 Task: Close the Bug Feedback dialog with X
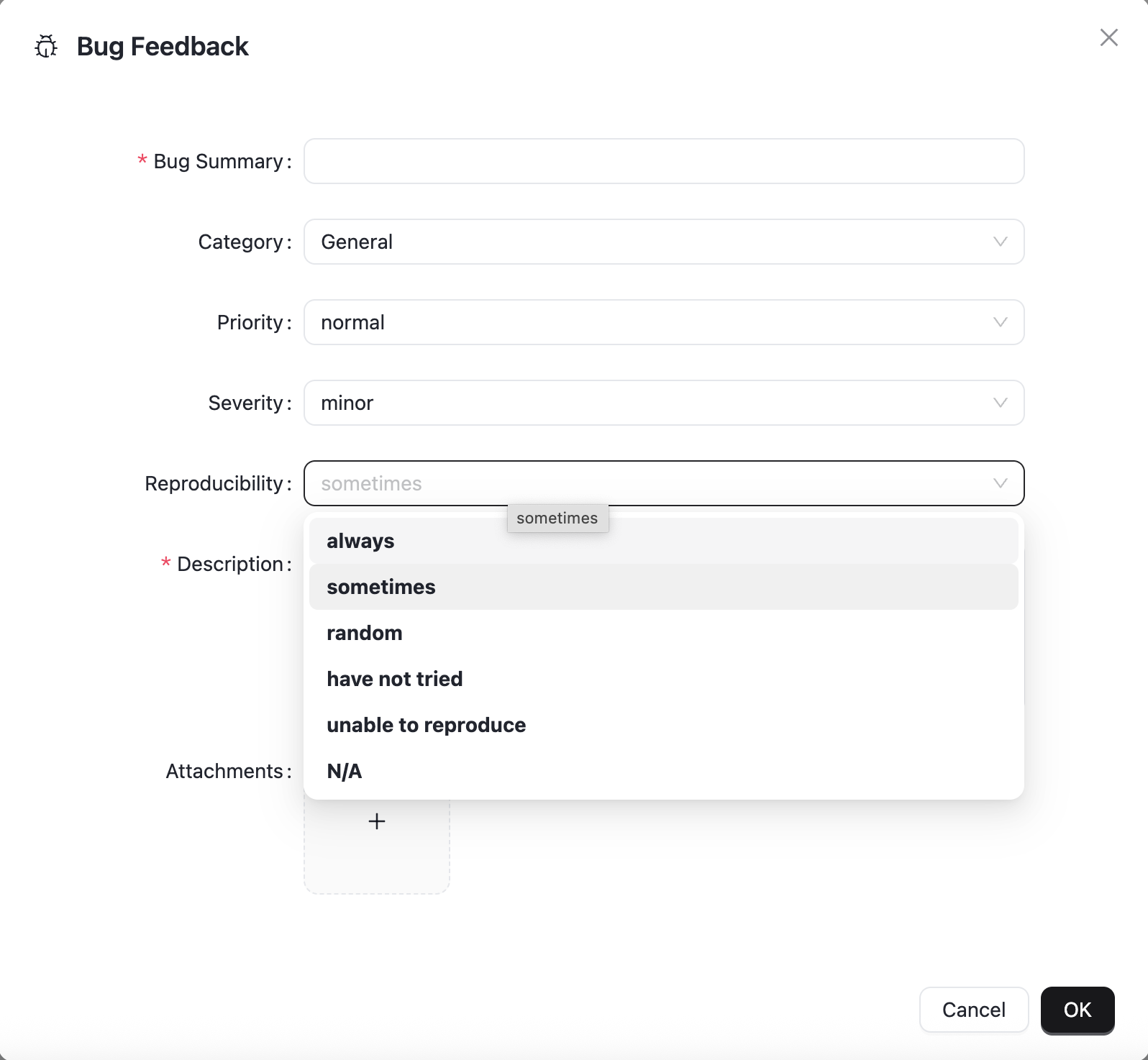1108,37
